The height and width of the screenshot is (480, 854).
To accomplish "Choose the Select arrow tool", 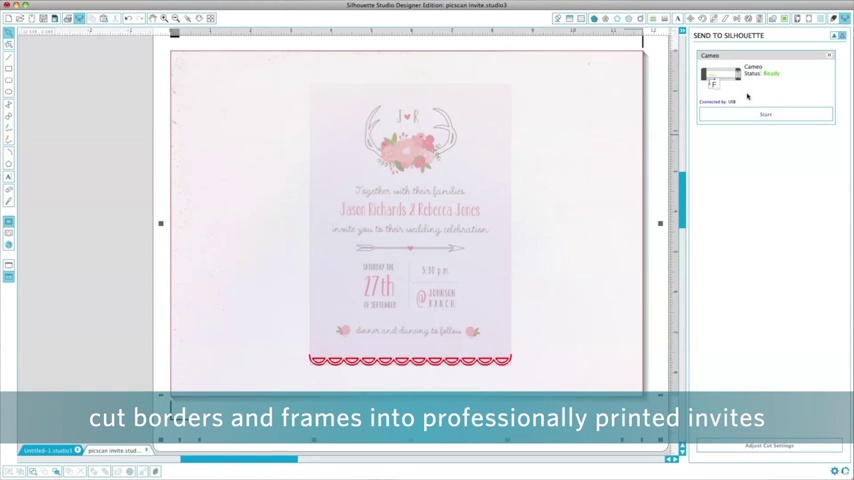I will tap(9, 33).
